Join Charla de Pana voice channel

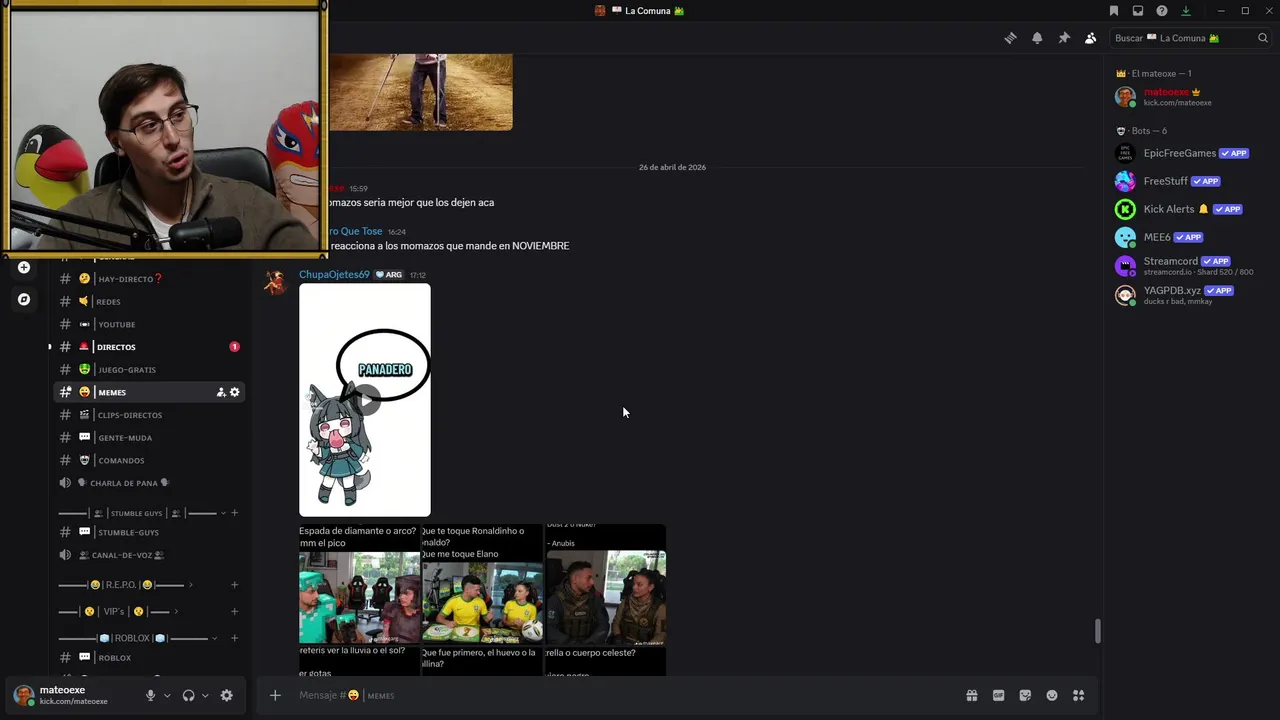[150, 483]
